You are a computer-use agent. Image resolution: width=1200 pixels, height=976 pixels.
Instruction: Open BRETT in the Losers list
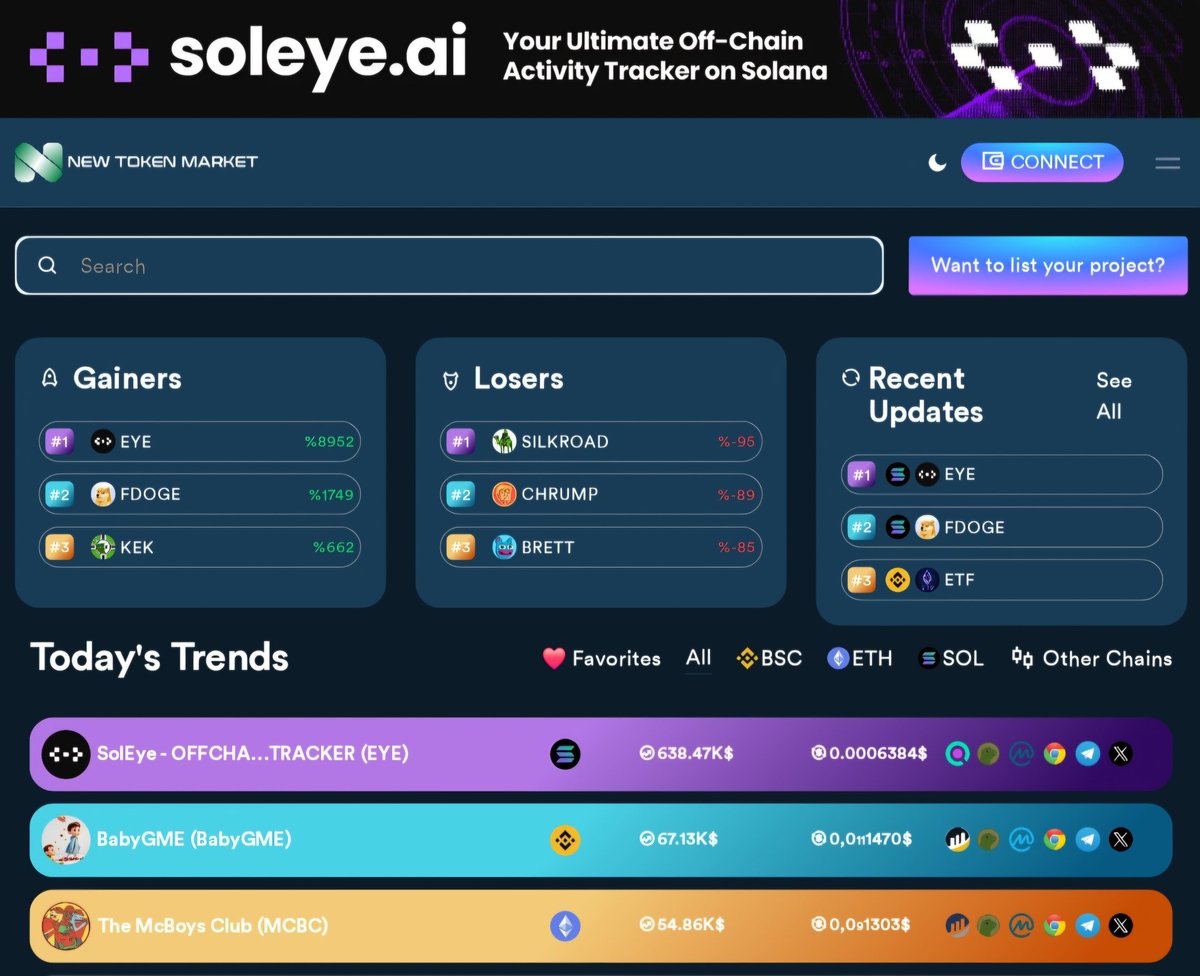601,547
